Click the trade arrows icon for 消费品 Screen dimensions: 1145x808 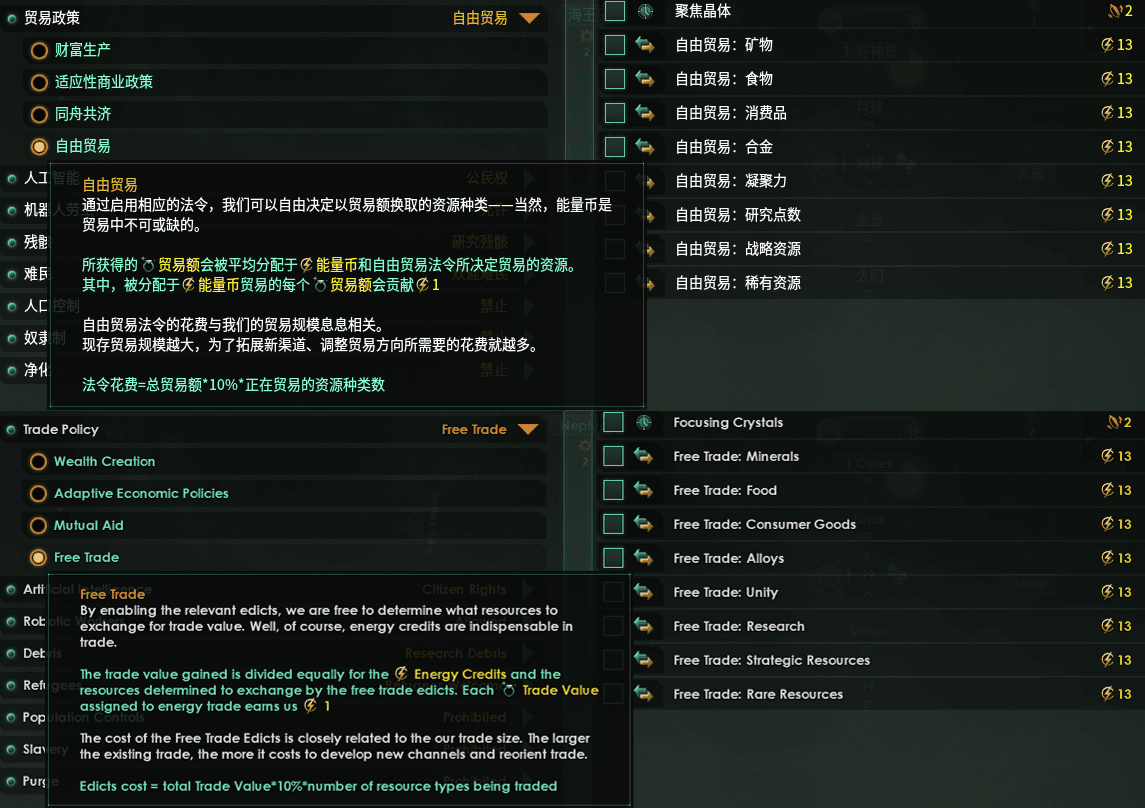pos(645,113)
